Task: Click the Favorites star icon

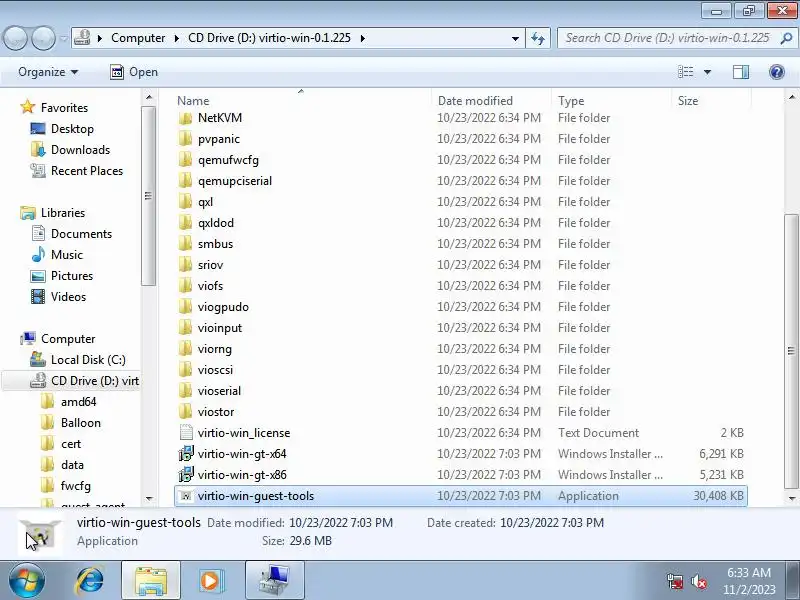Action: [x=27, y=107]
